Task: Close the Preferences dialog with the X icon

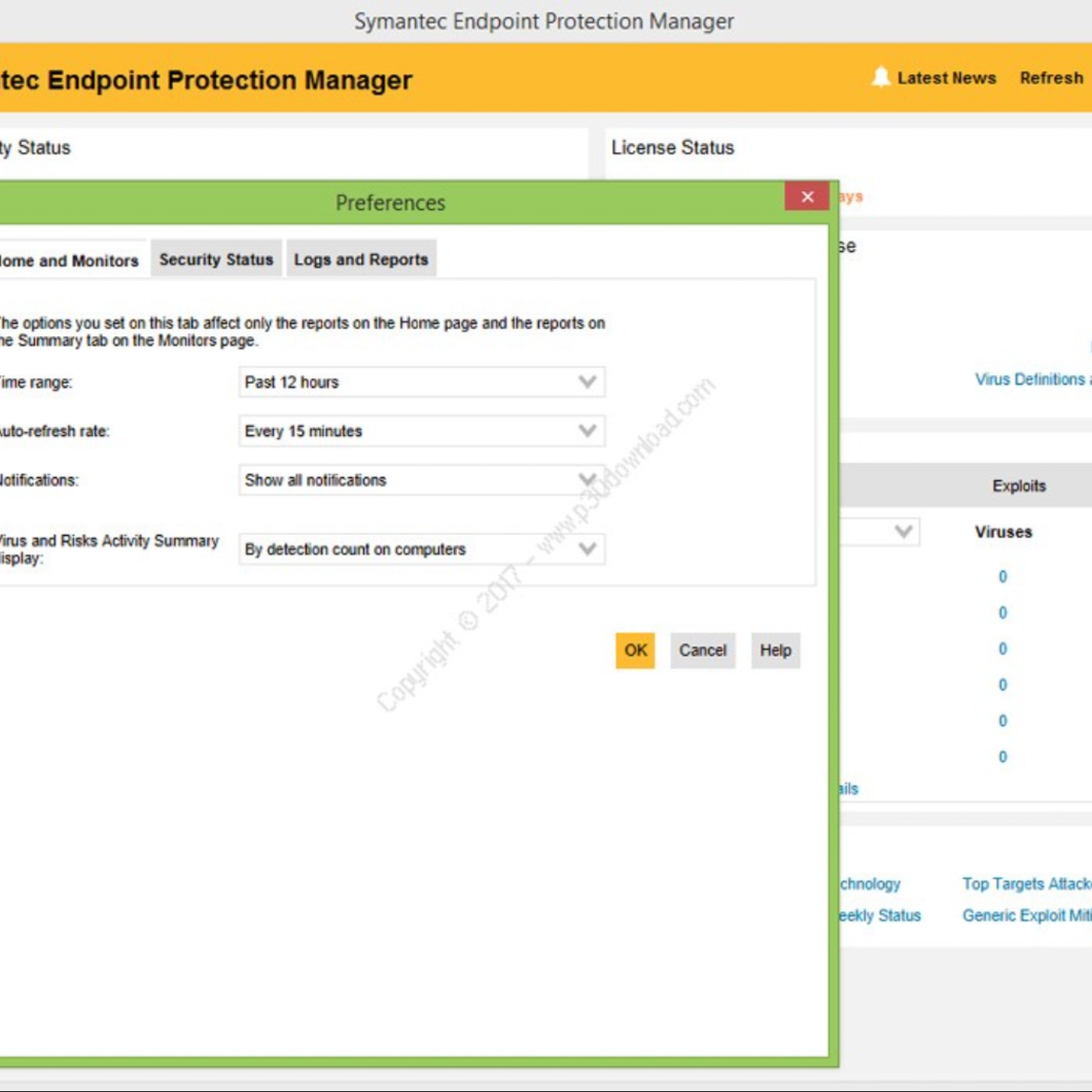Action: click(x=807, y=197)
